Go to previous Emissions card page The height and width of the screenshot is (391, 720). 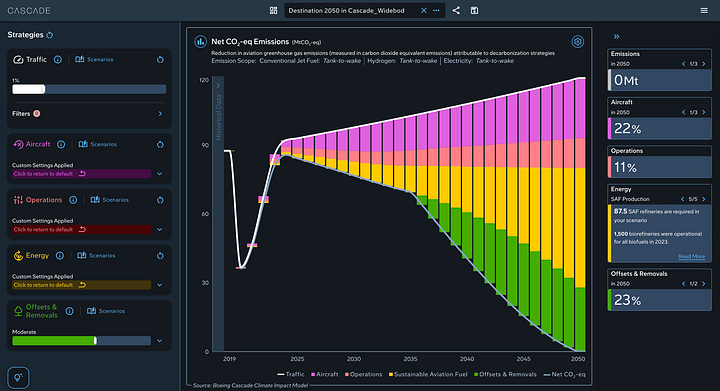tap(683, 64)
